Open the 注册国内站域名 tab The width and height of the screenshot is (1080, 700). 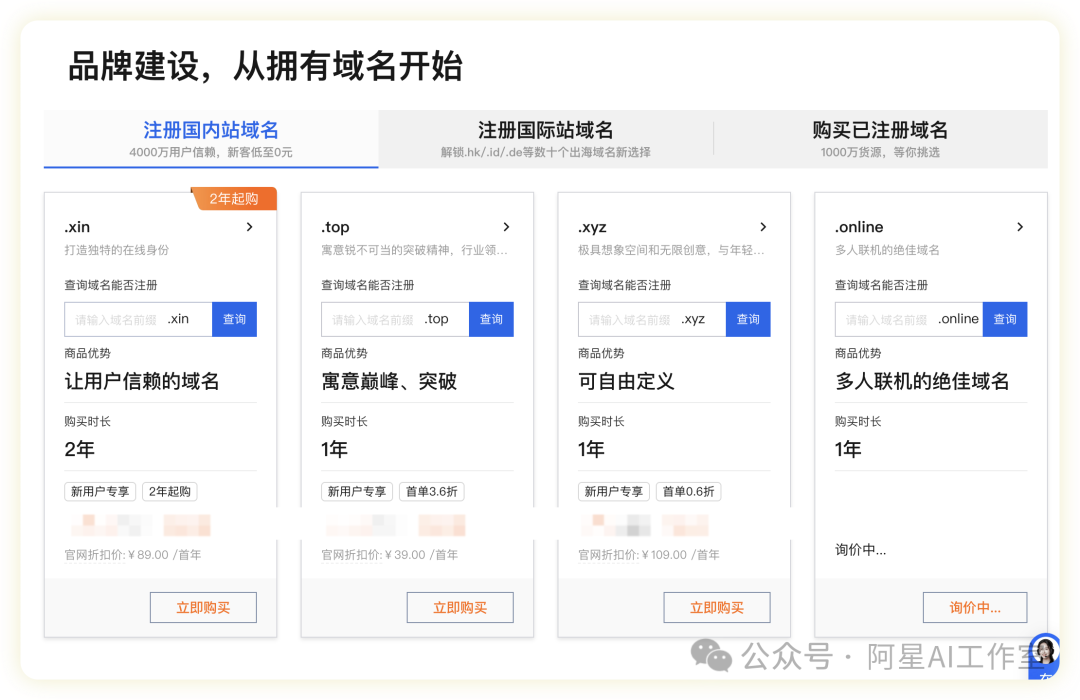(211, 138)
